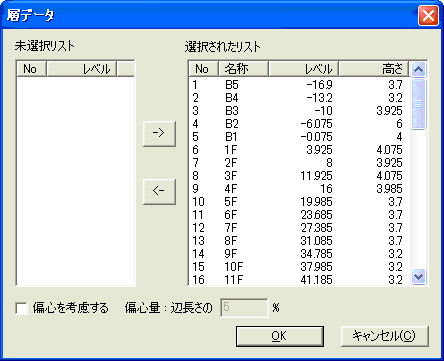
Task: Click the scrollbar down arrow
Action: pos(418,277)
